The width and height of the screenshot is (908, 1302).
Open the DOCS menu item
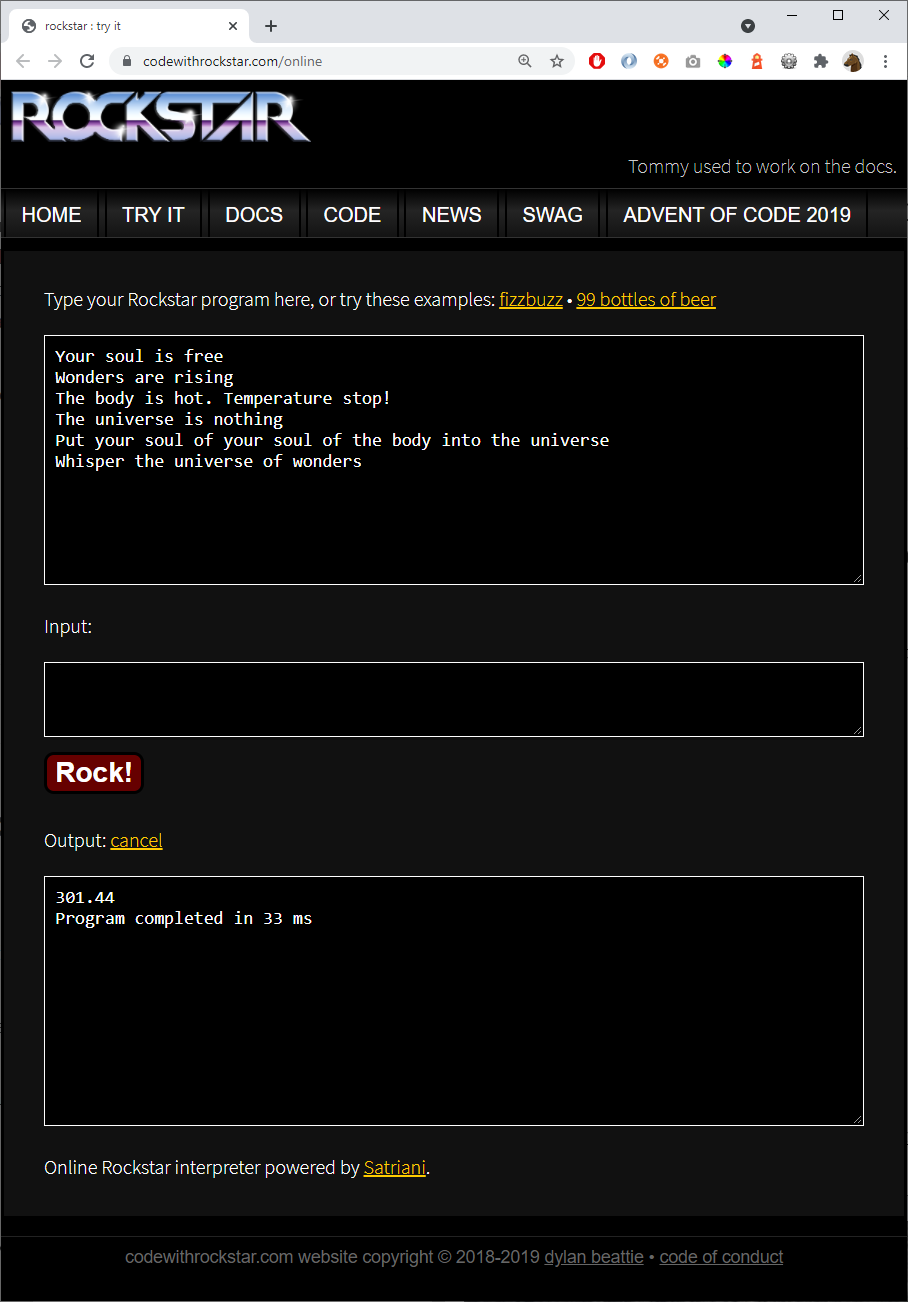(254, 214)
